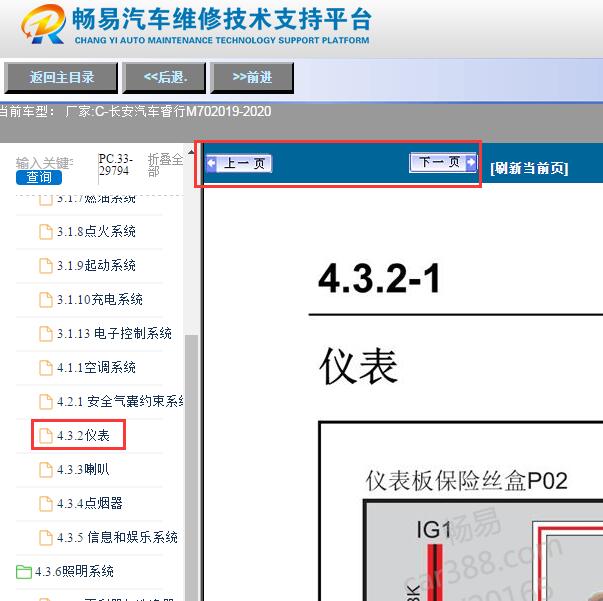Click the page icon beside 4.3.4点烟器
Image resolution: width=603 pixels, height=601 pixels.
click(46, 503)
